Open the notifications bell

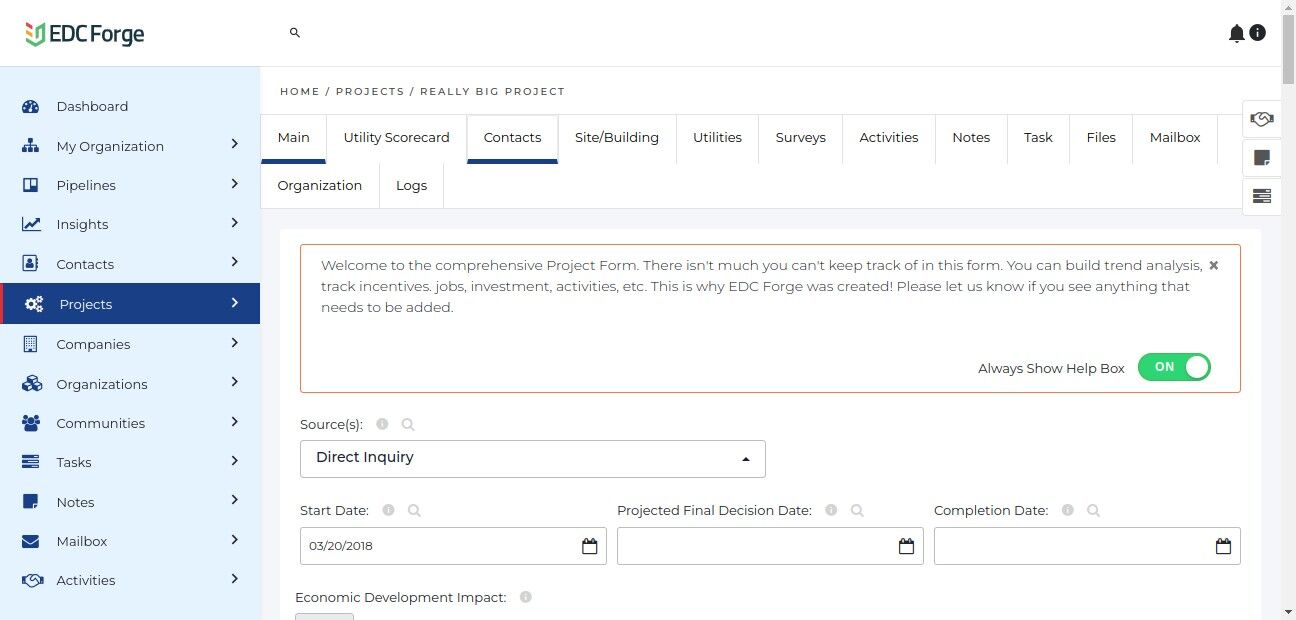(x=1236, y=34)
